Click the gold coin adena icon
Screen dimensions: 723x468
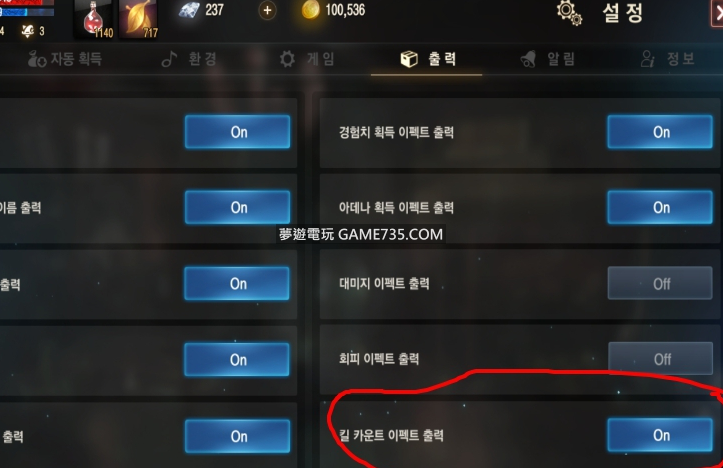pos(310,10)
